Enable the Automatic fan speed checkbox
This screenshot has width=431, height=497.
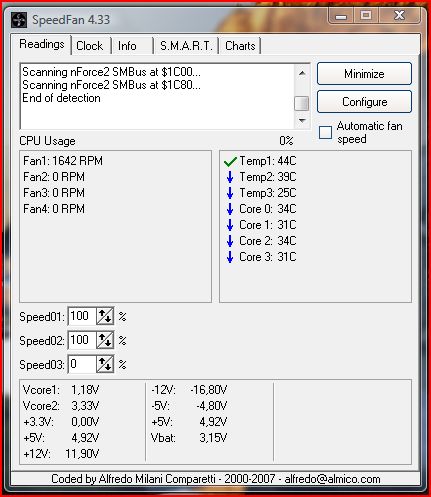coord(325,132)
